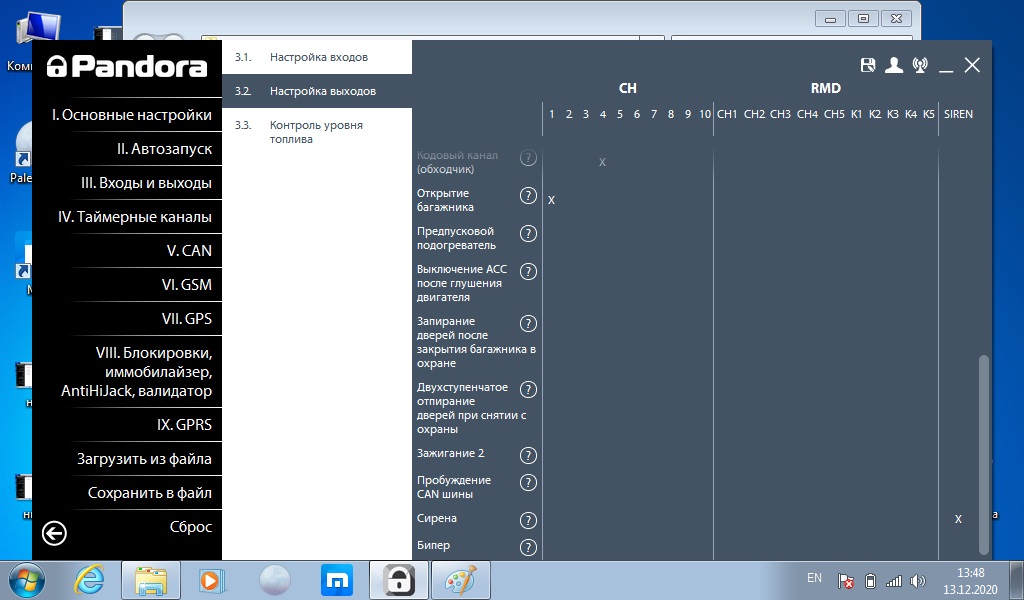Viewport: 1024px width, 600px height.
Task: Click help icon for Зажигание 2
Action: 528,456
